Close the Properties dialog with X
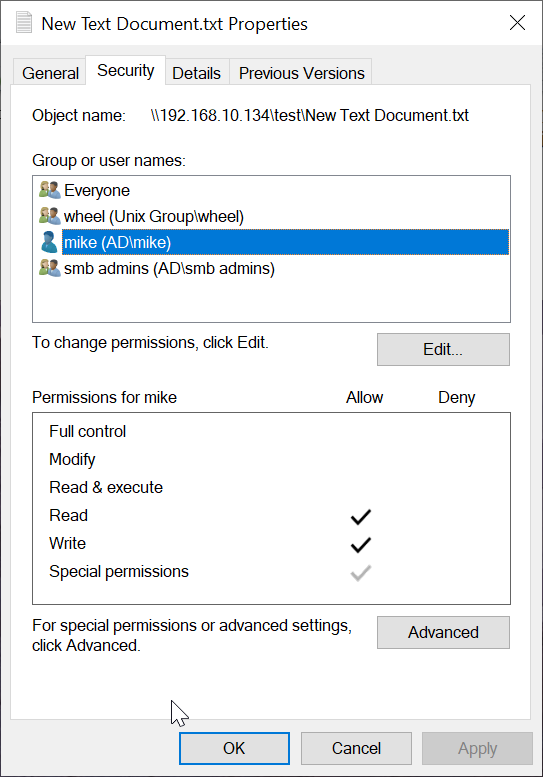 point(517,23)
